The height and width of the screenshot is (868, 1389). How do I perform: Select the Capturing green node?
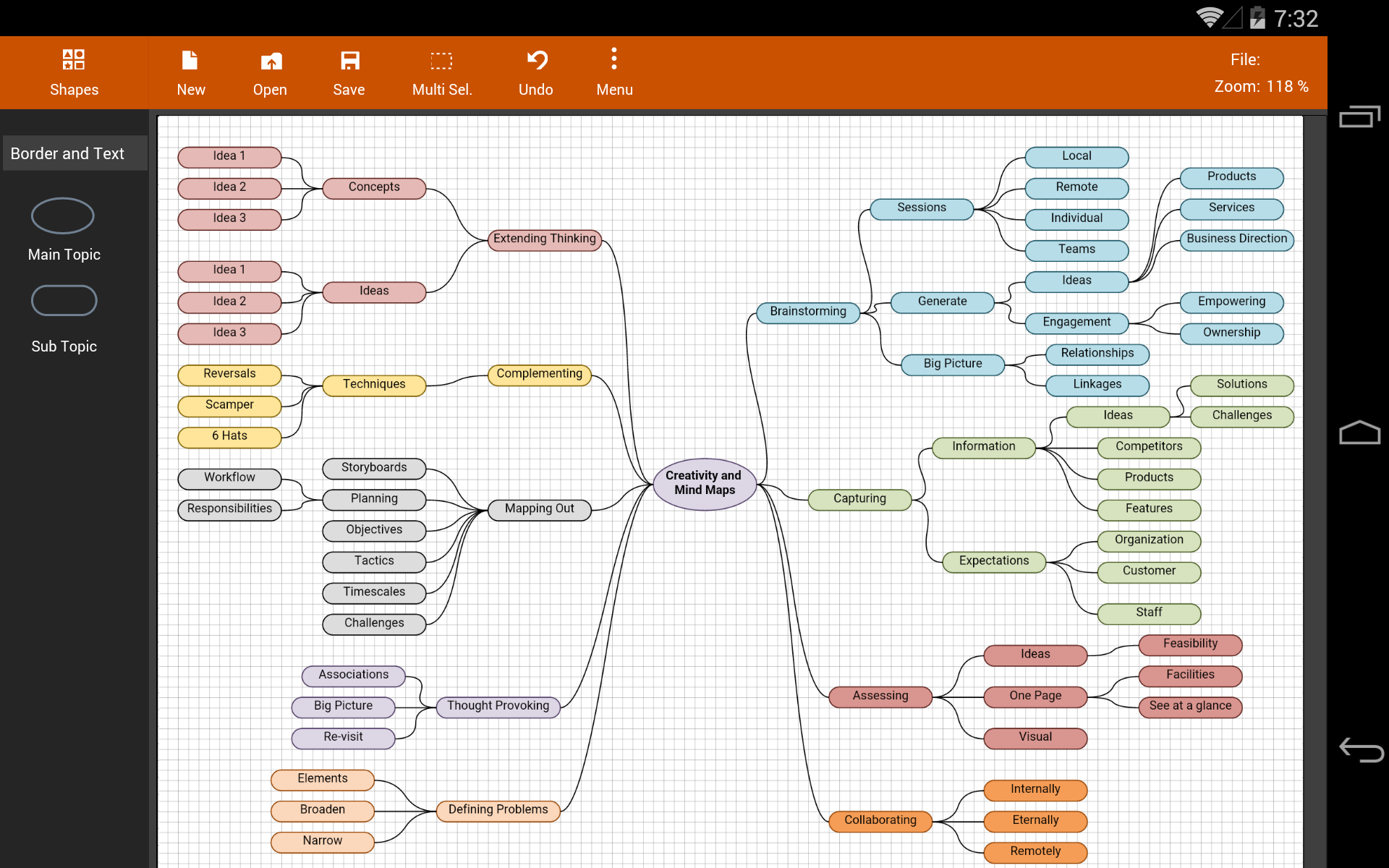click(859, 499)
